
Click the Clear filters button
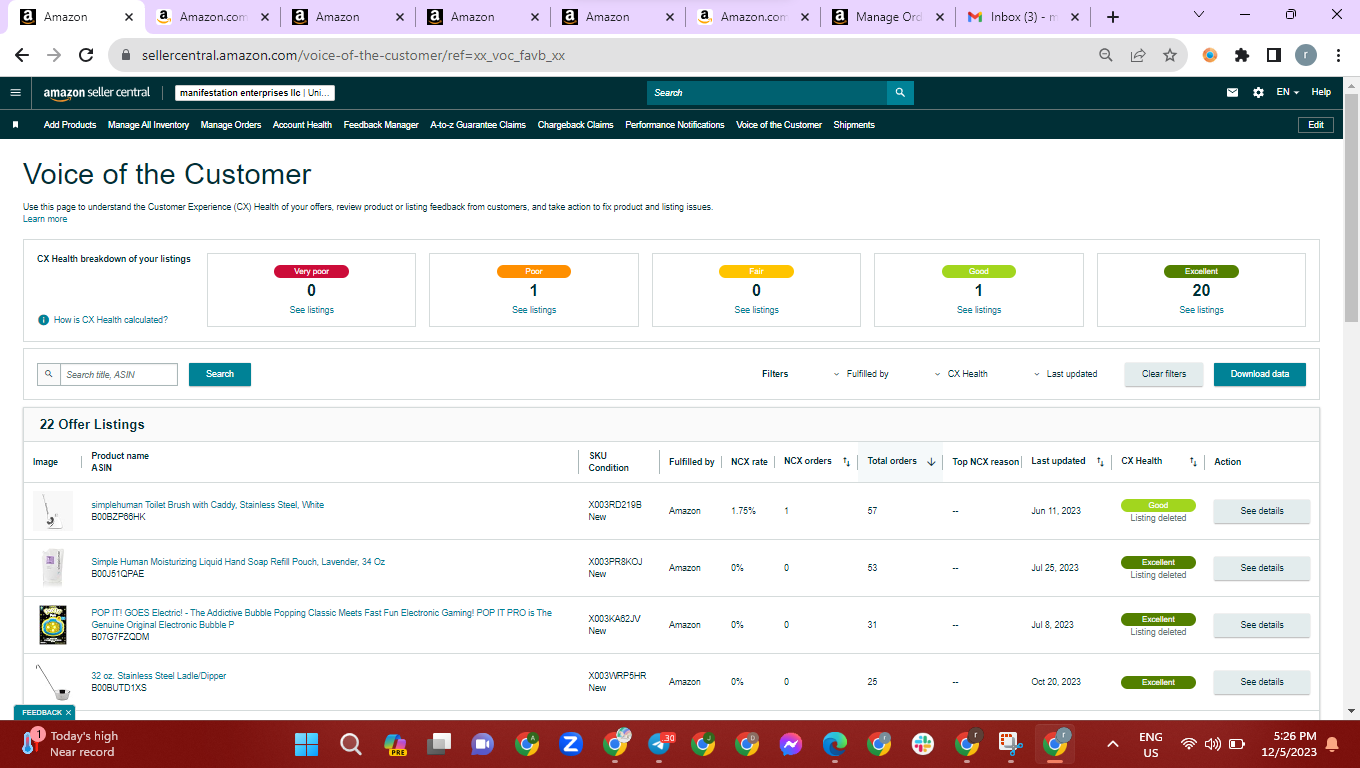(x=1164, y=374)
